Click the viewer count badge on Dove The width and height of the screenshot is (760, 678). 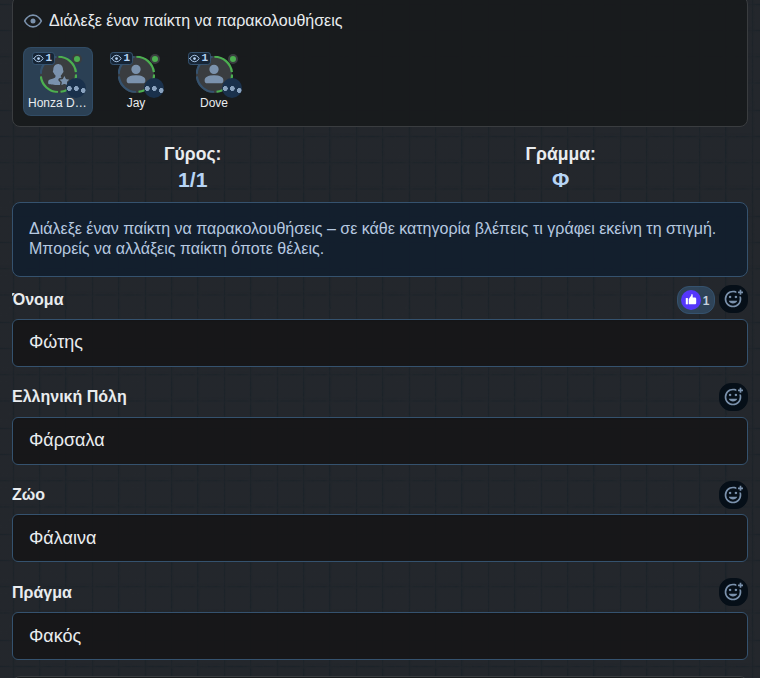pyautogui.click(x=199, y=58)
